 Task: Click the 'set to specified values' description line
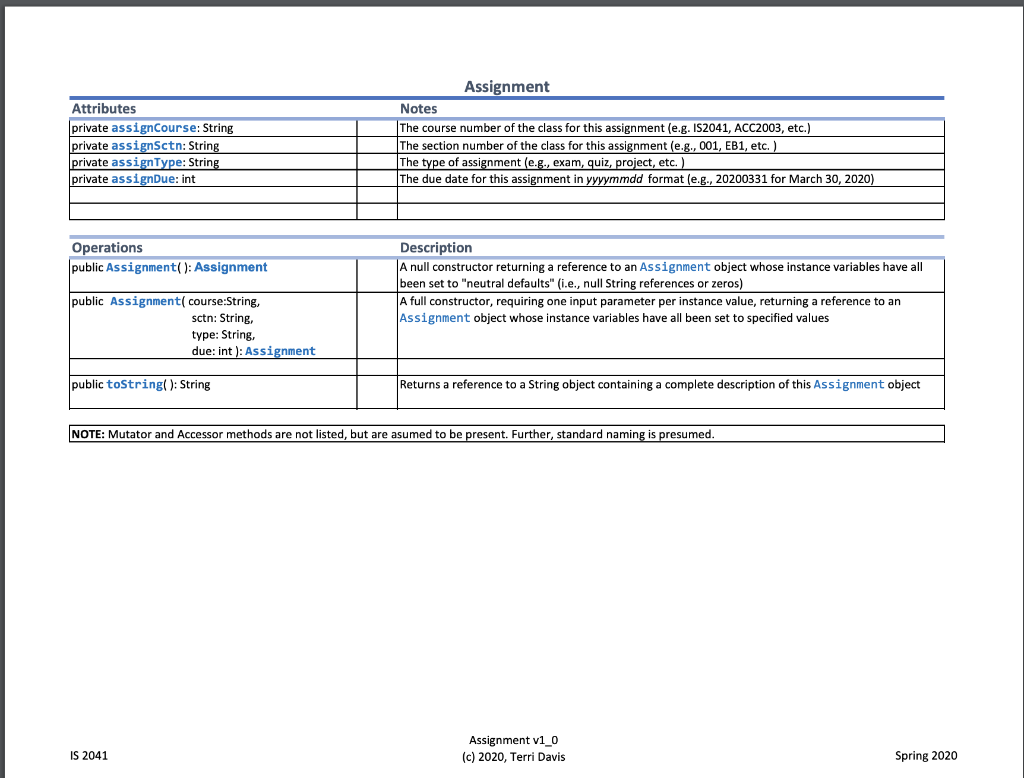tap(614, 318)
